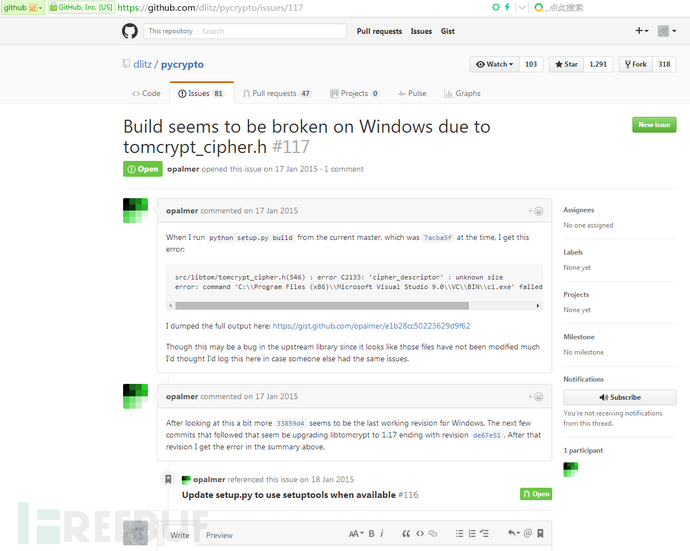Click opalmer author name in issue header

pyautogui.click(x=183, y=169)
